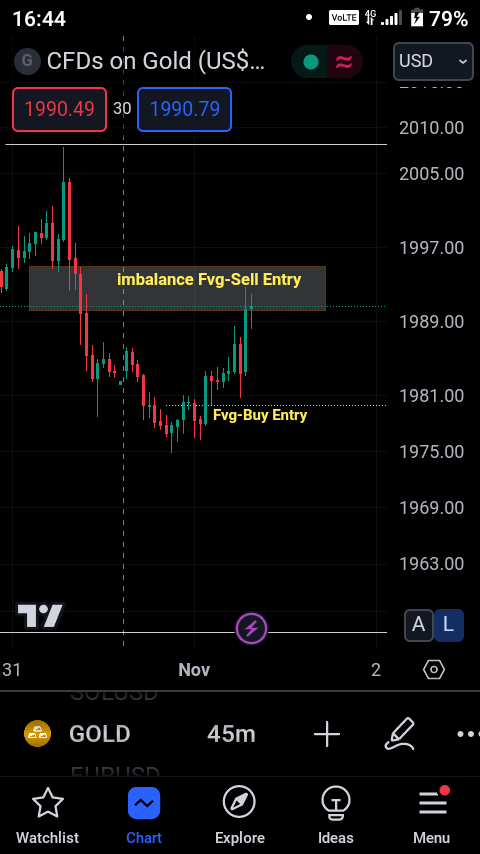Go to the Watchlist tab

click(x=47, y=816)
